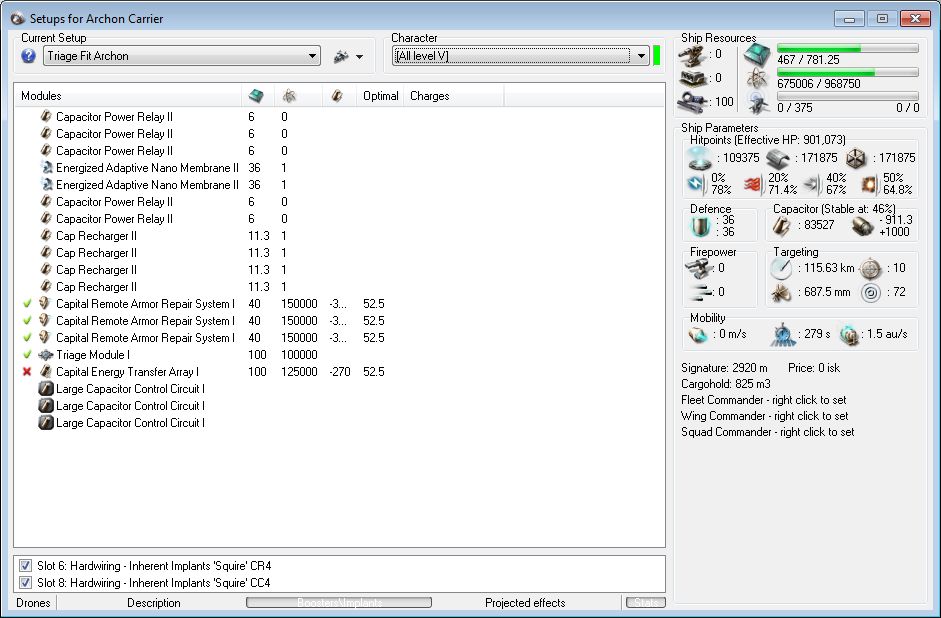Click the drone bandwidth bar 0 / 375

point(847,96)
